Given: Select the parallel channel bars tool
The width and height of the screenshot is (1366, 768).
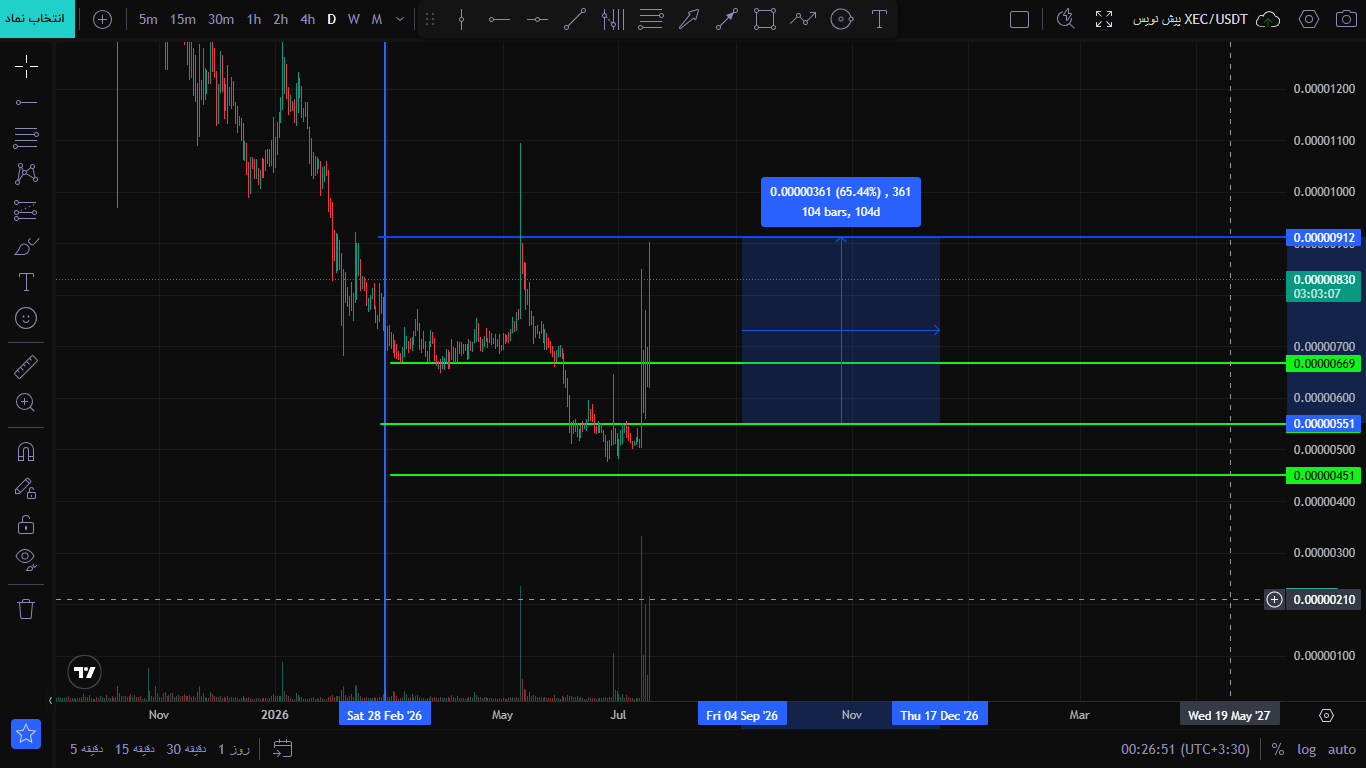Looking at the screenshot, I should [613, 19].
